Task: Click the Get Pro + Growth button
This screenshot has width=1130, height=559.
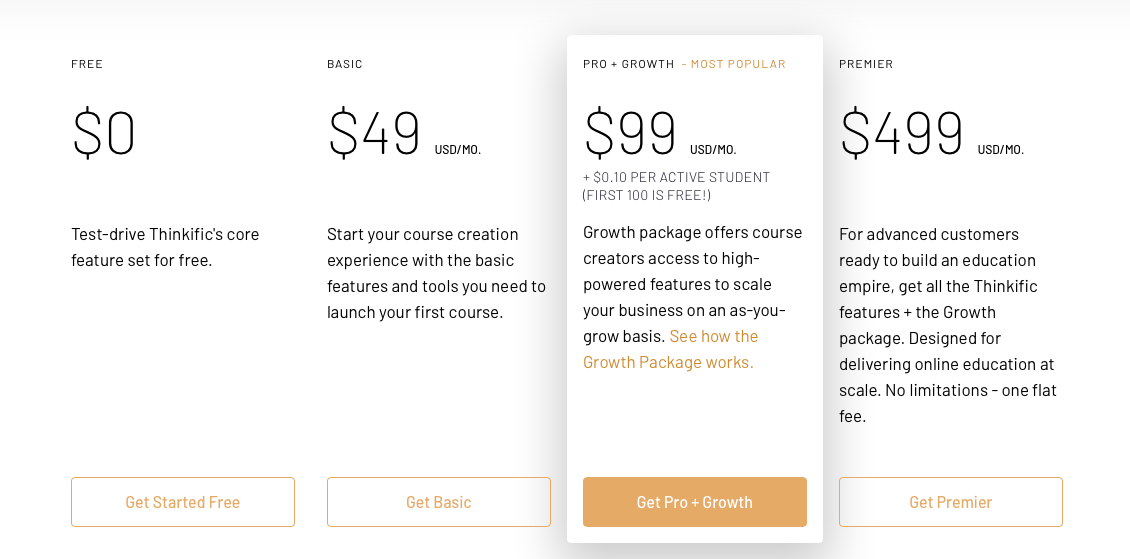Action: point(695,502)
